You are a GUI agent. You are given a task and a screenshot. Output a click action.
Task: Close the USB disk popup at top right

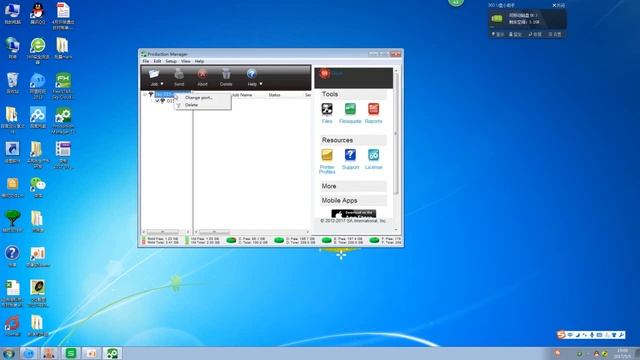click(x=558, y=5)
